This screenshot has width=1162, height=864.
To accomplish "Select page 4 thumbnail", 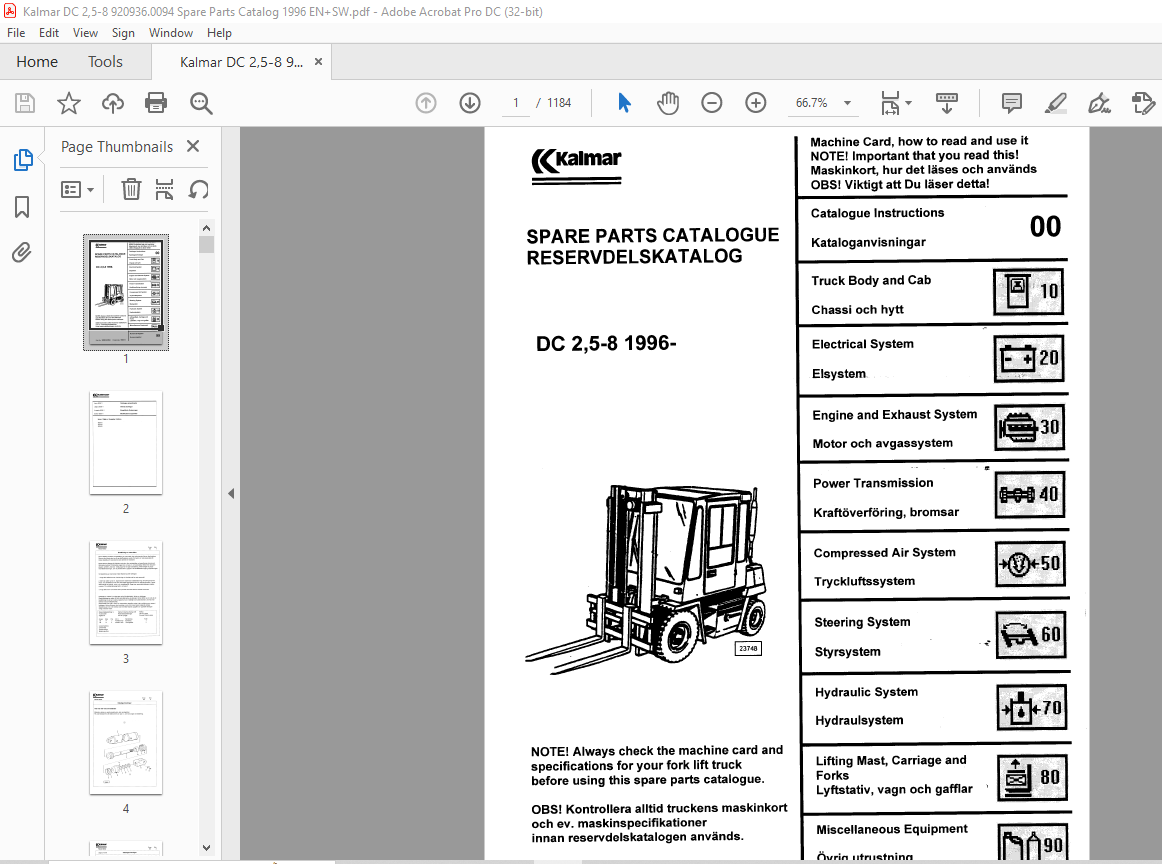I will (x=126, y=742).
